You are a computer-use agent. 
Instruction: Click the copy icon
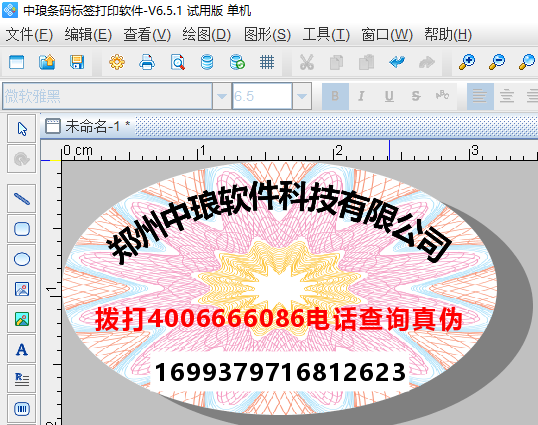(336, 62)
